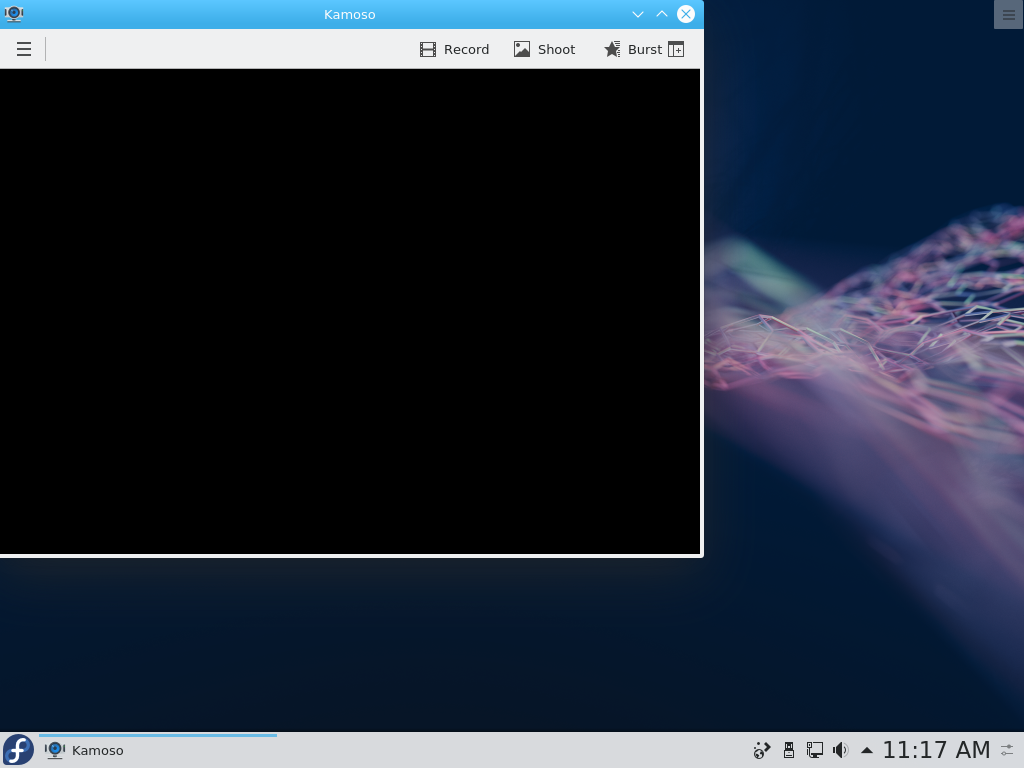
Task: Take a photo with Shoot
Action: coord(544,50)
